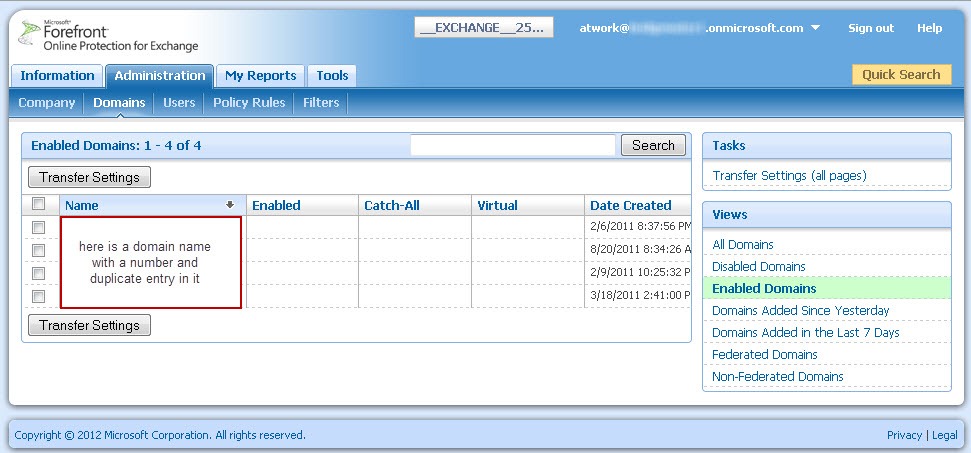Open the My Reports tab

[x=260, y=76]
